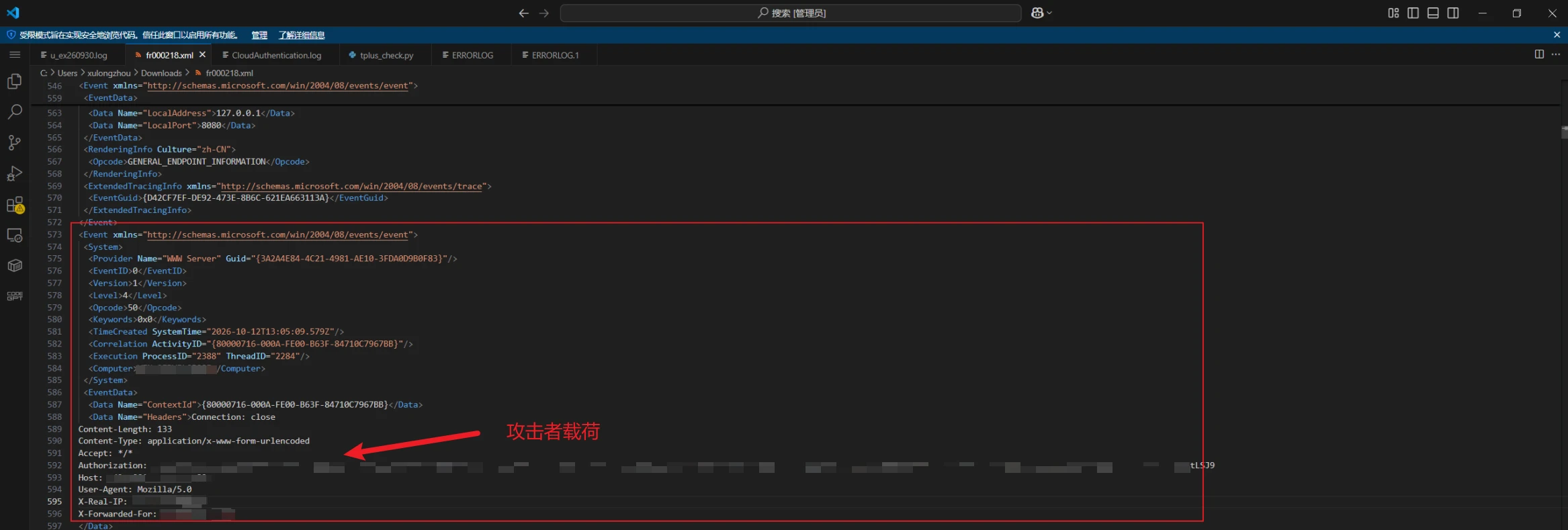The image size is (1568, 530).
Task: Minimize the VS Code window
Action: tap(1483, 13)
